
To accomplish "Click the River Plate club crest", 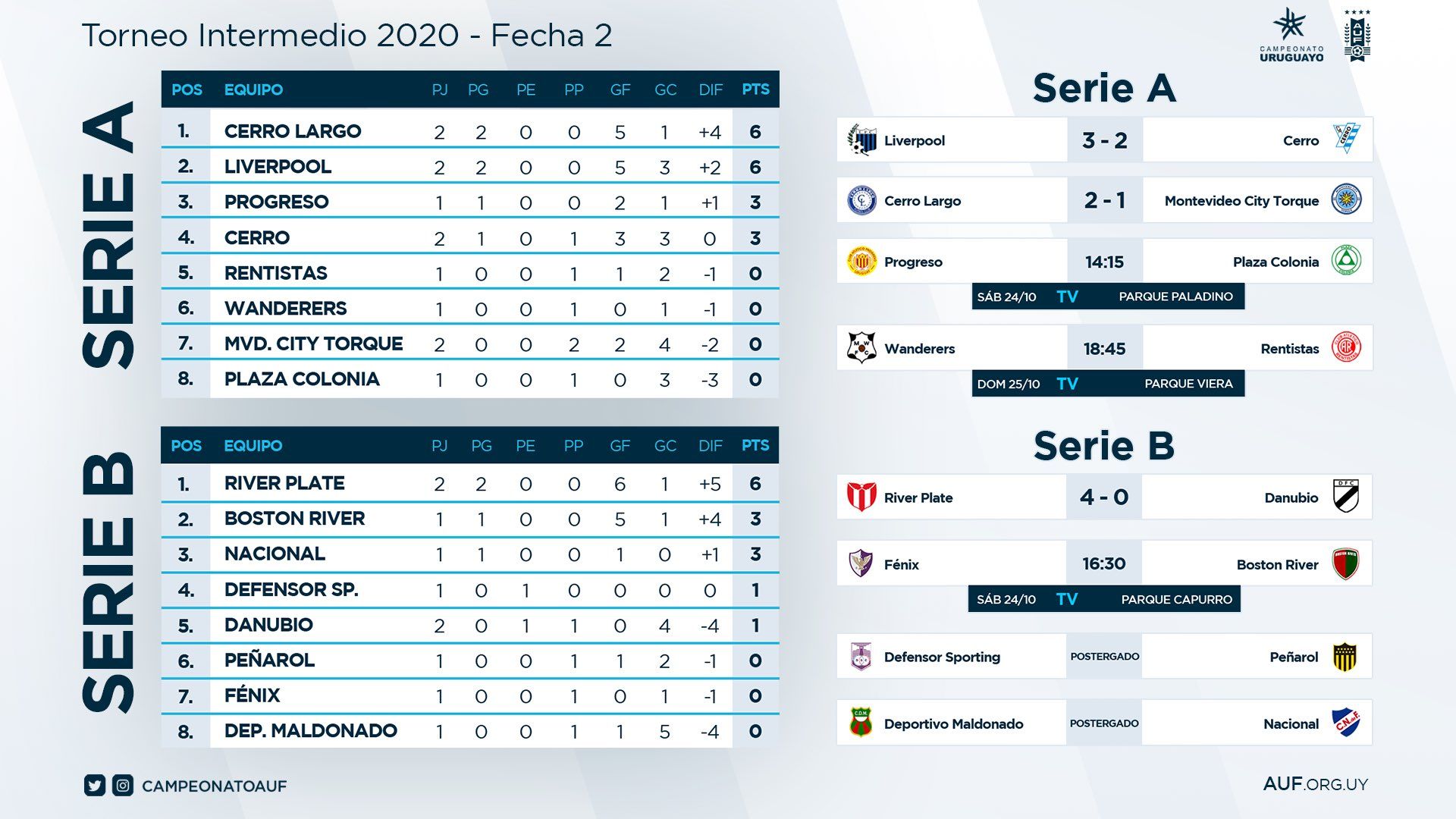I will [x=861, y=497].
